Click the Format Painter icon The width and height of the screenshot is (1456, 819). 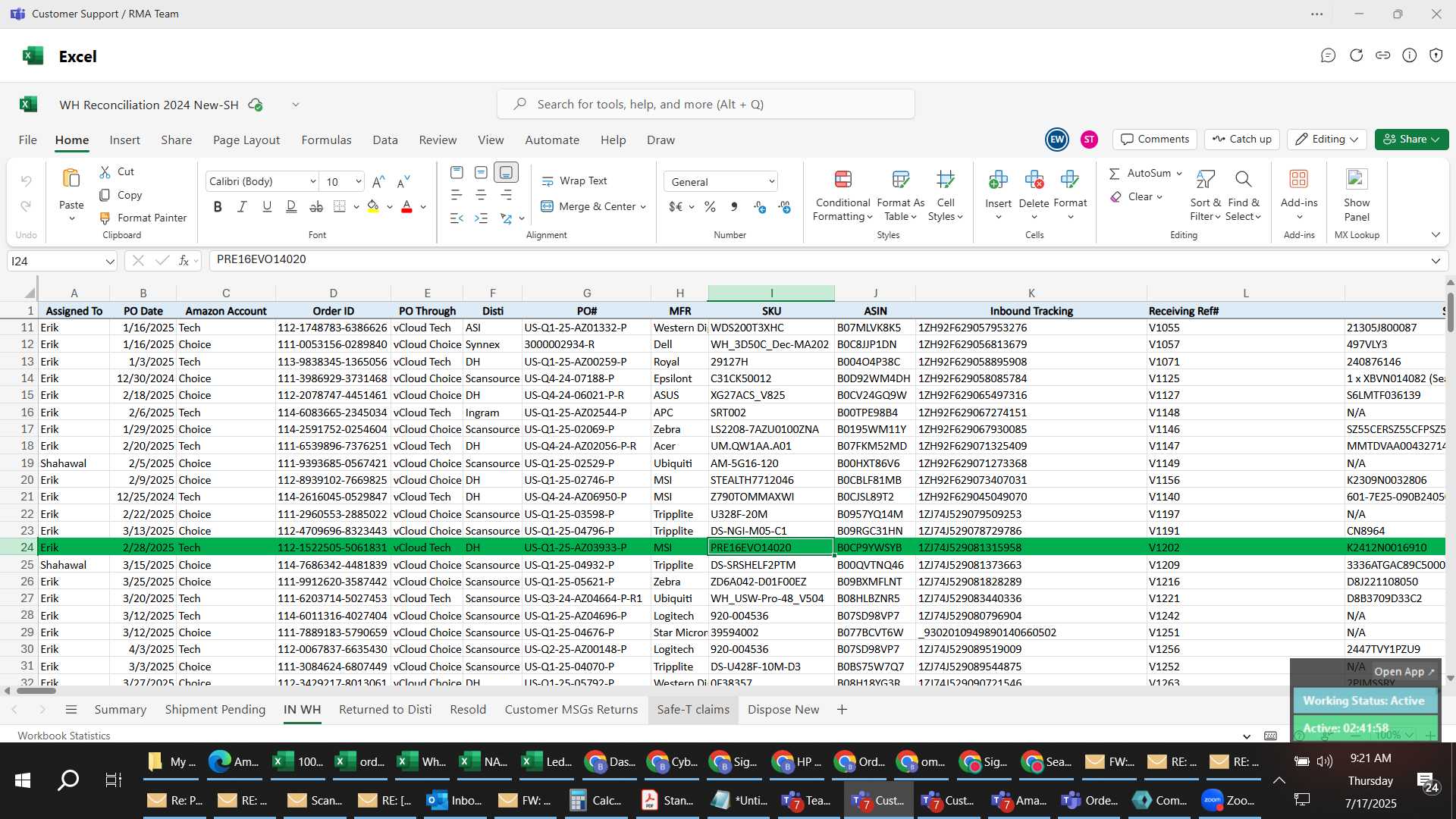[x=105, y=218]
